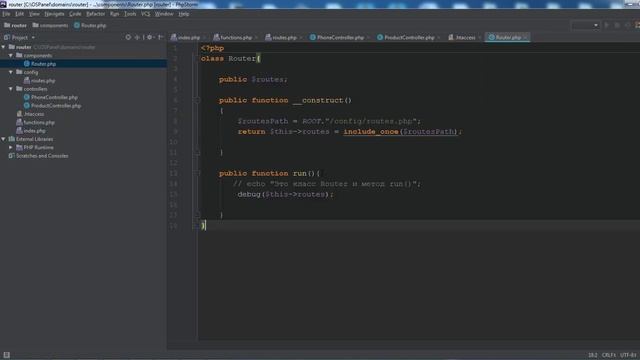Click the router breadcrumb in navigation bar
The image size is (640, 360).
[x=15, y=25]
